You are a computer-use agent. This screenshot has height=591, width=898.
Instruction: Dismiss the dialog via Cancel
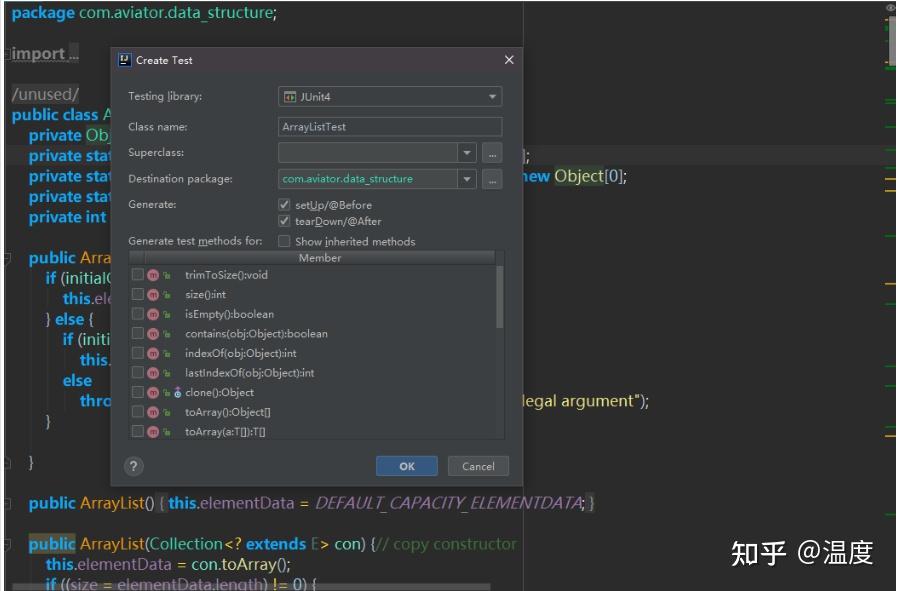point(478,466)
